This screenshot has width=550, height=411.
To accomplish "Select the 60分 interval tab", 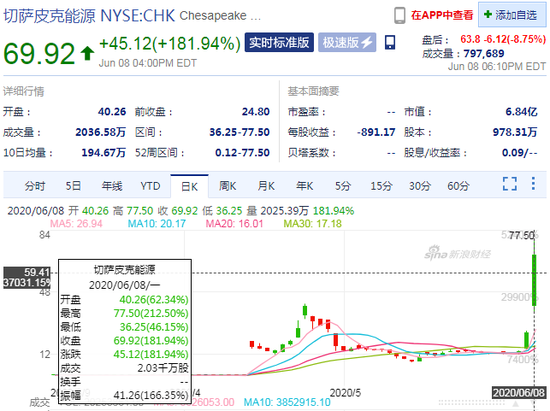I will pyautogui.click(x=458, y=186).
